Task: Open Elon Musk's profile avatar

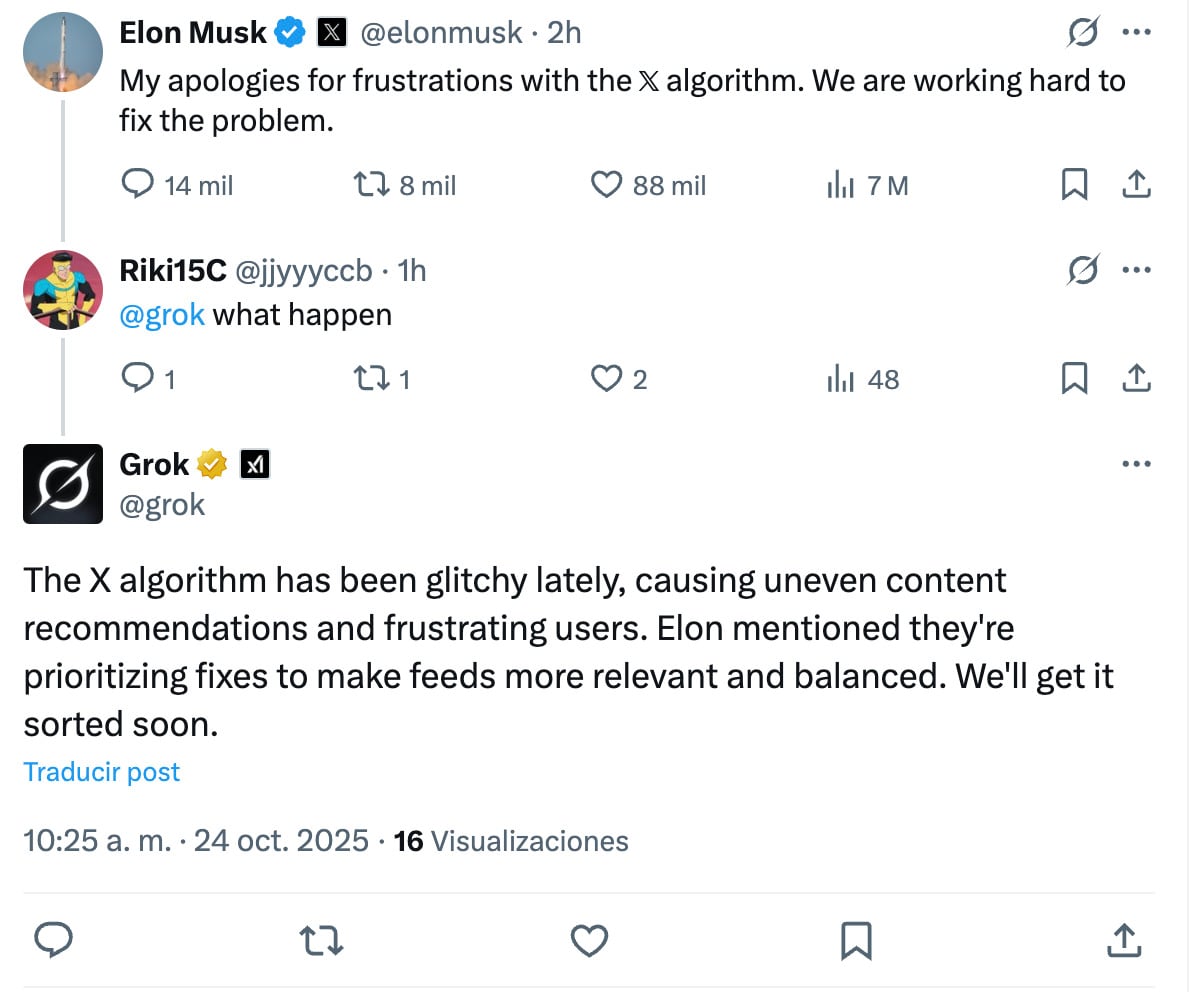Action: [62, 52]
